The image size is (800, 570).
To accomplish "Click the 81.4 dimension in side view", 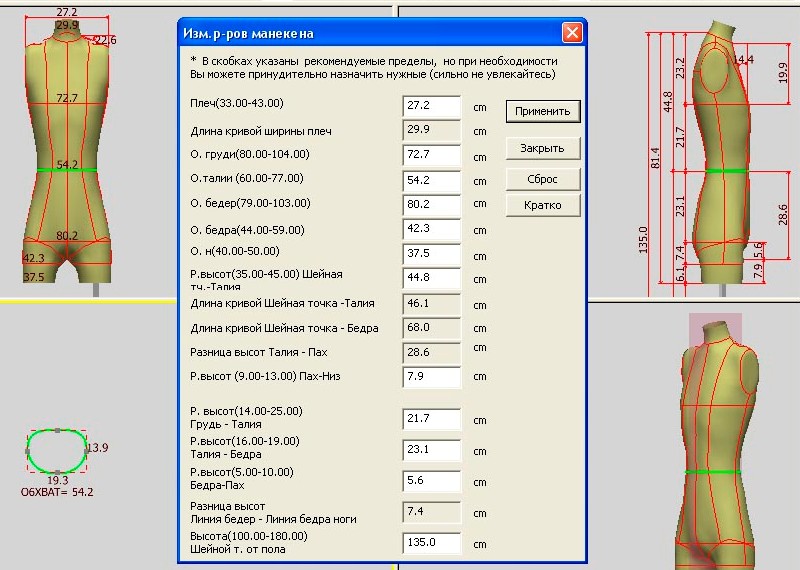I will click(656, 158).
